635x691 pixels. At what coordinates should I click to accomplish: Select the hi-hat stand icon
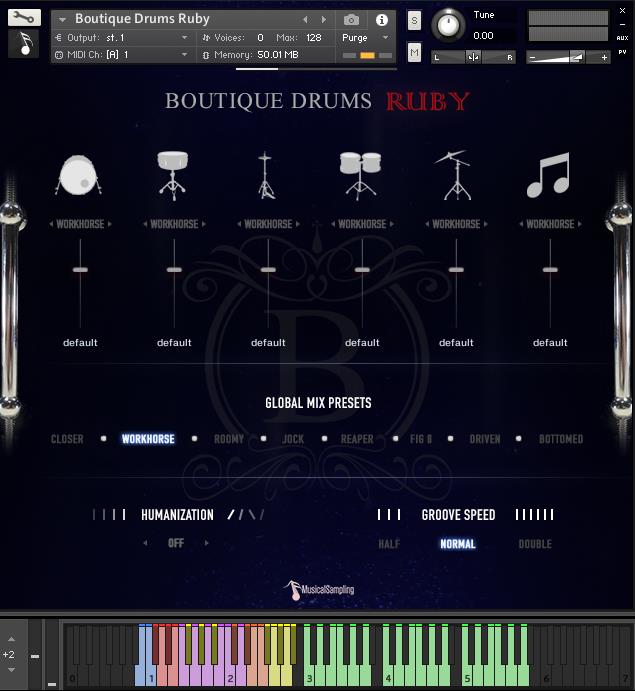[266, 175]
